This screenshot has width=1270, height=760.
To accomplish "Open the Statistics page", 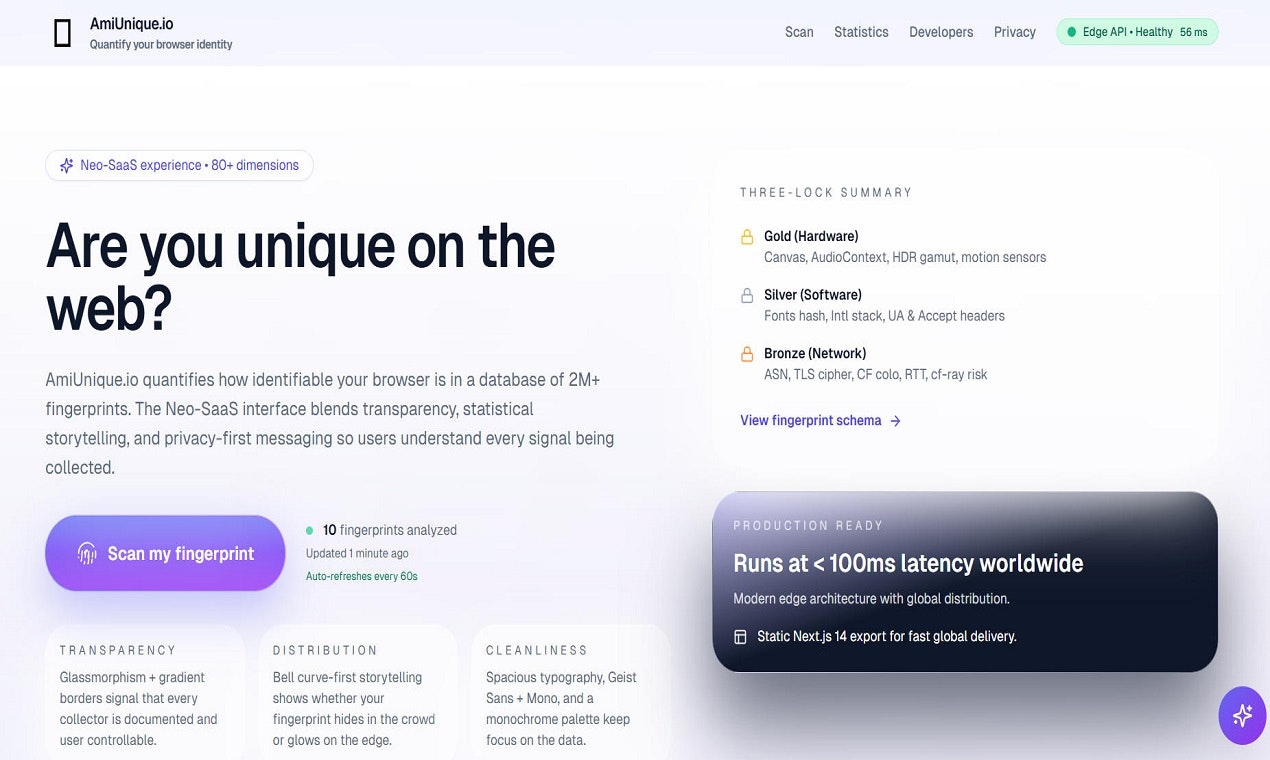I will point(861,32).
